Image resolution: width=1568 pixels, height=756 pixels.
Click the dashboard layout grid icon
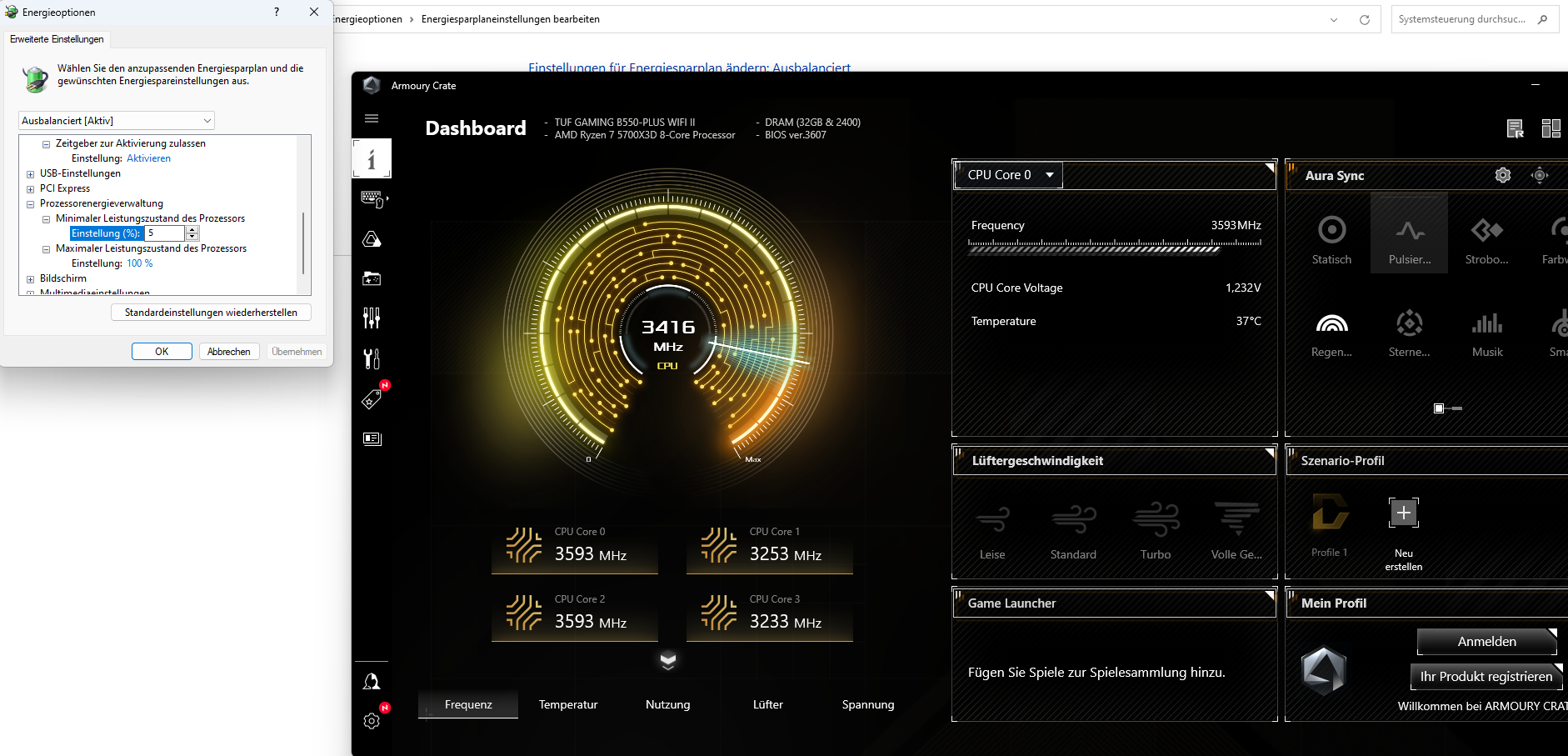pos(1551,128)
